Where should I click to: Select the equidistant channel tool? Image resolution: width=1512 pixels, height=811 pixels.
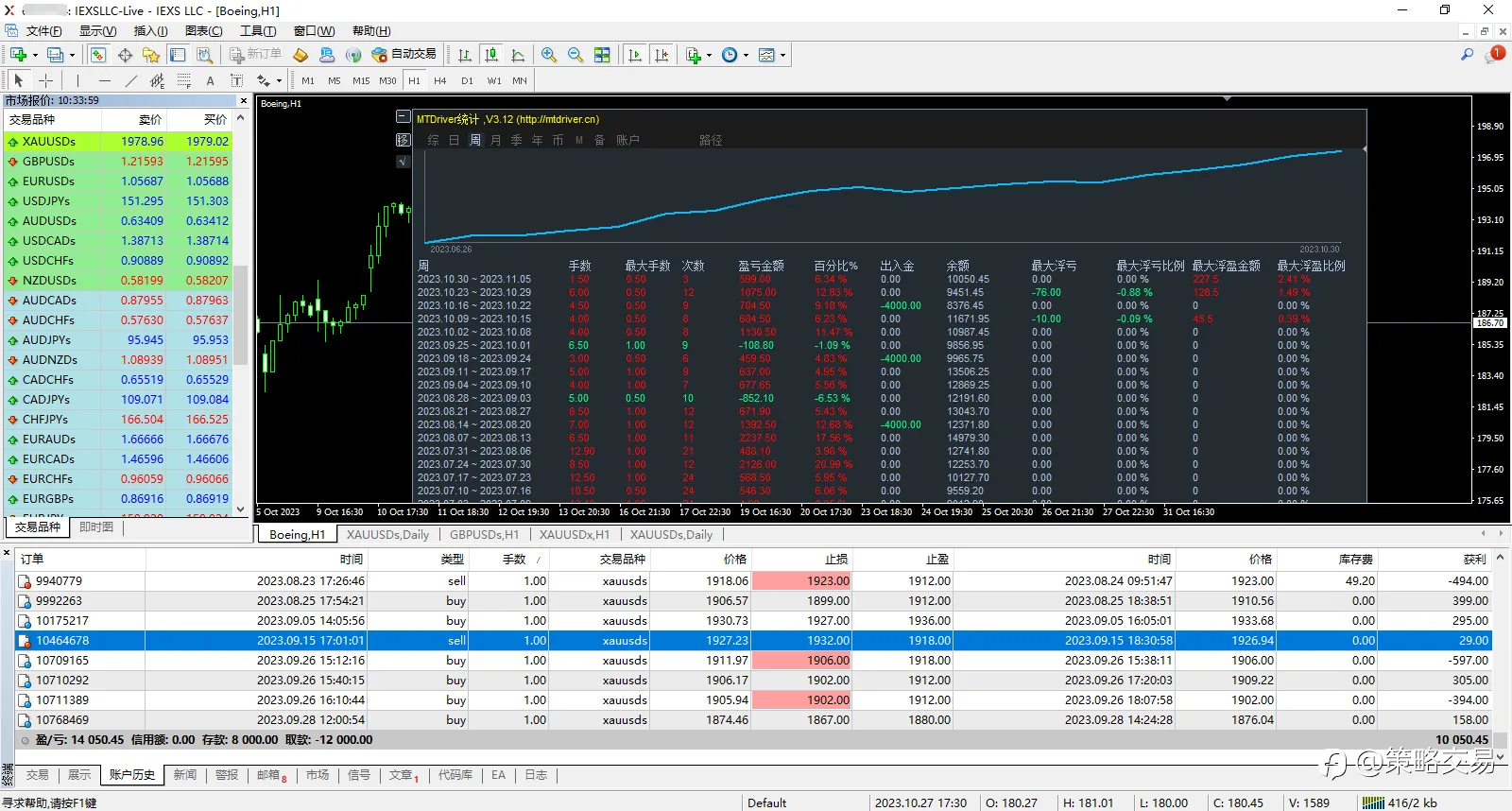[157, 80]
